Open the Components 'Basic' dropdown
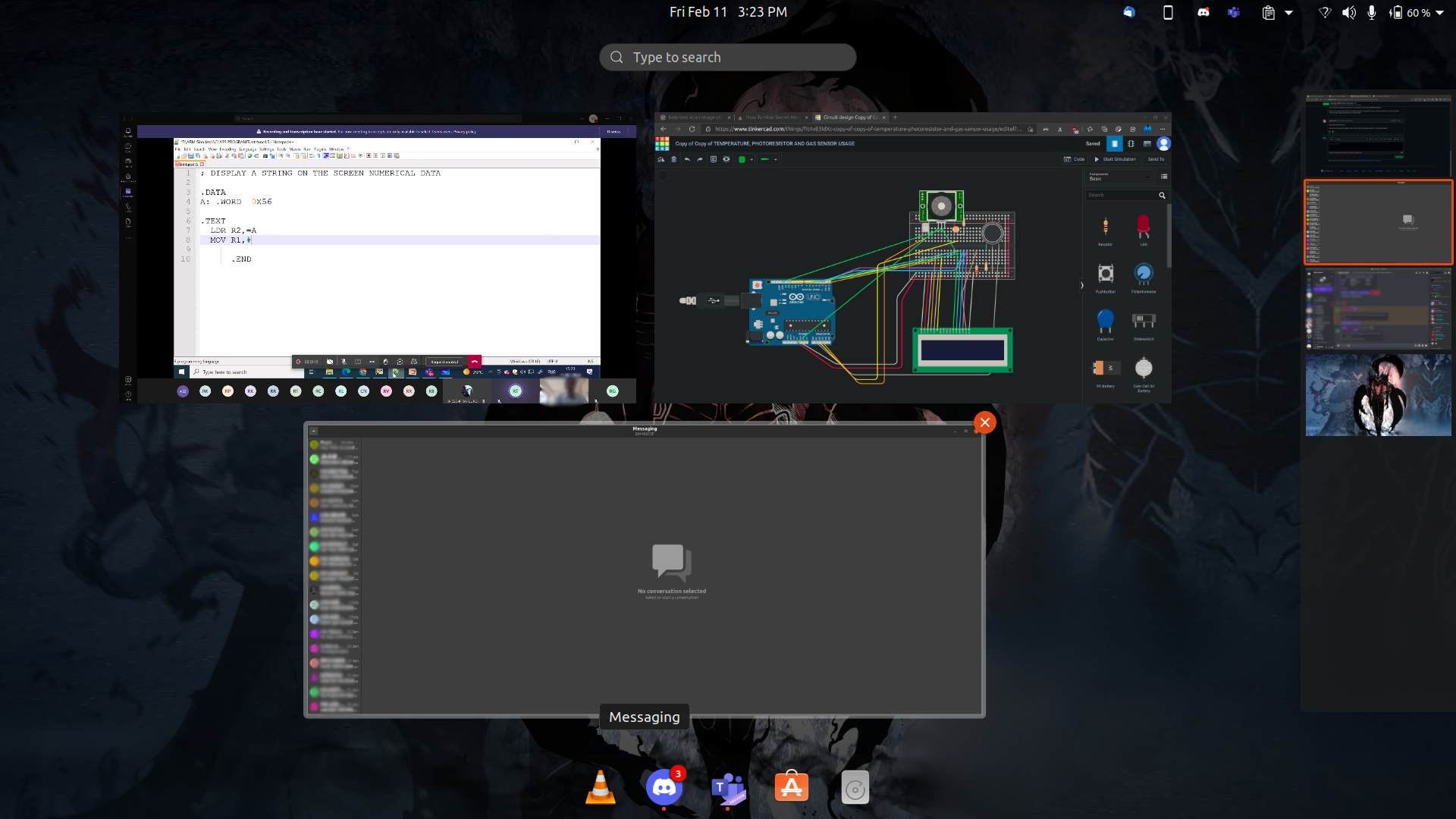 (1121, 177)
